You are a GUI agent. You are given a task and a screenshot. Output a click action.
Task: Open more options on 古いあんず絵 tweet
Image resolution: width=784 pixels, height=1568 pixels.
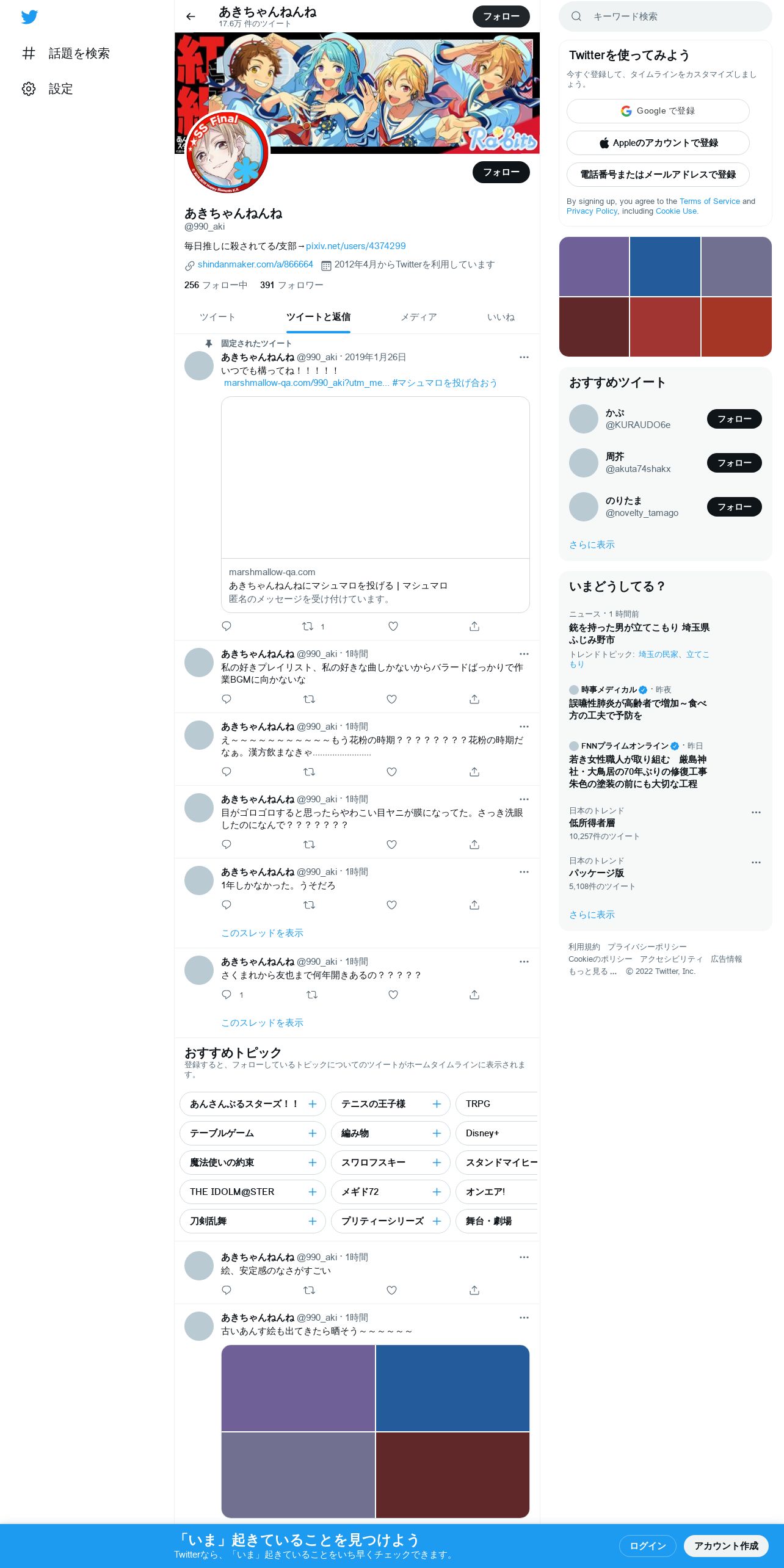coord(524,1318)
